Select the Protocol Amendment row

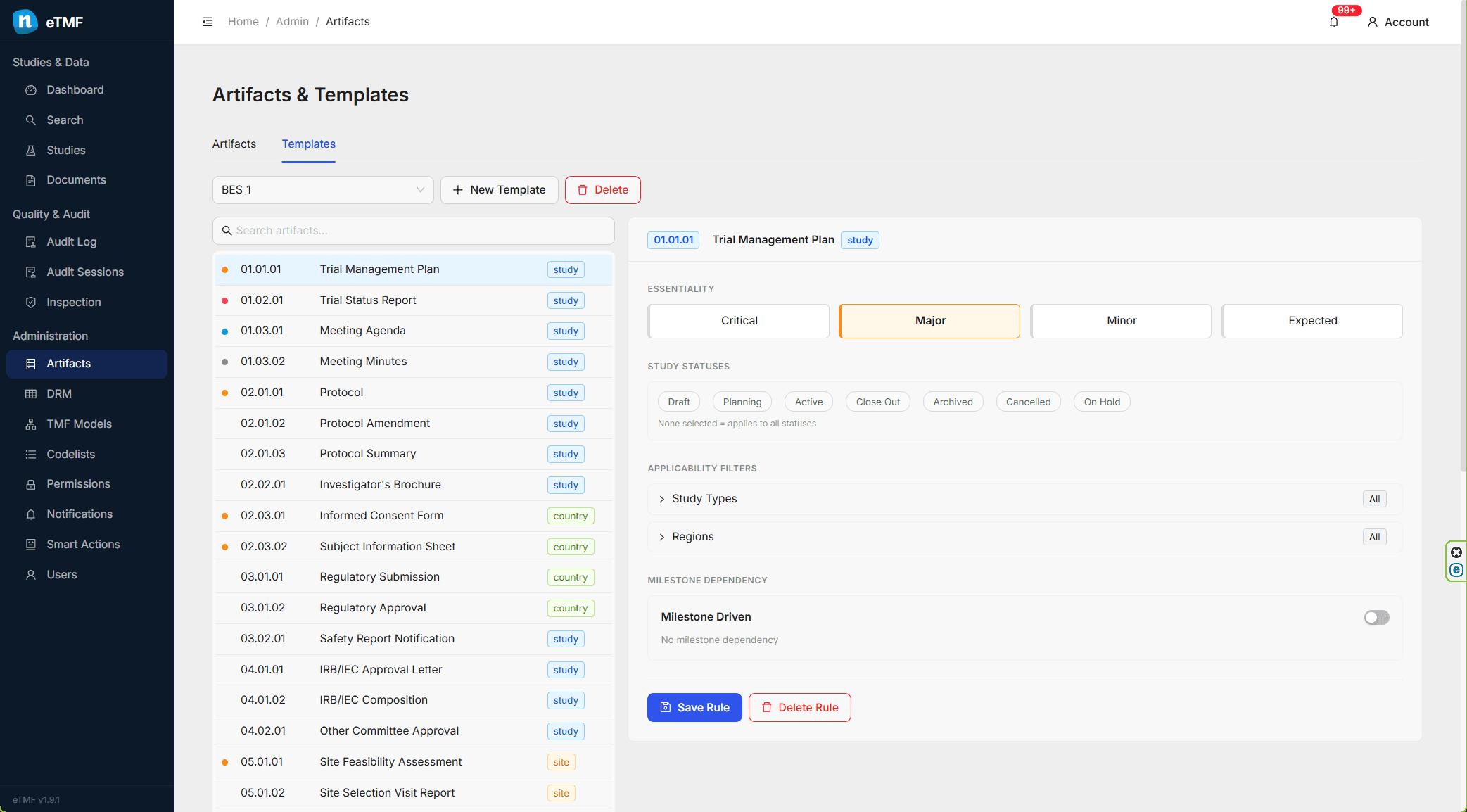[x=414, y=424]
